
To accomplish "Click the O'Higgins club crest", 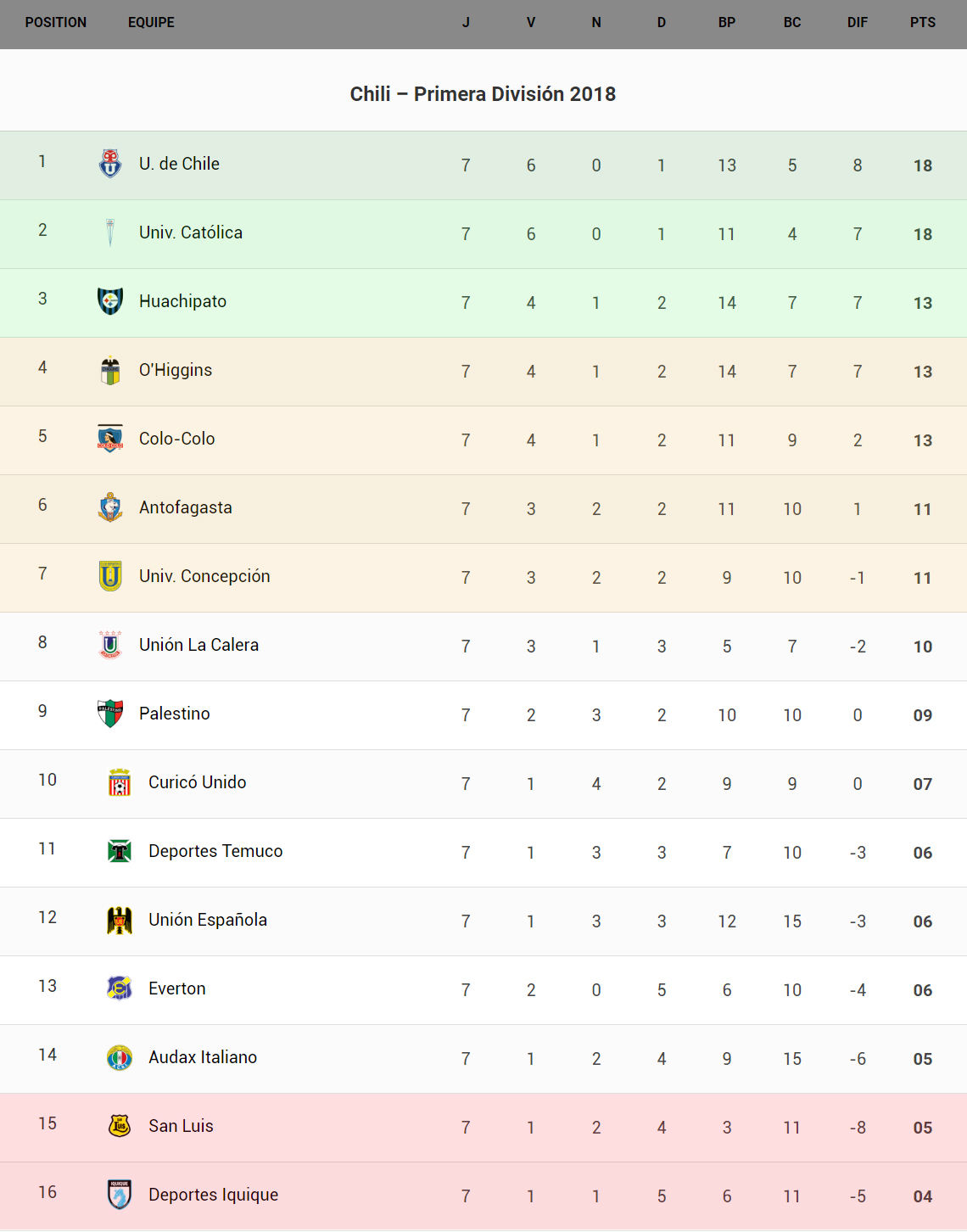I will 110,370.
